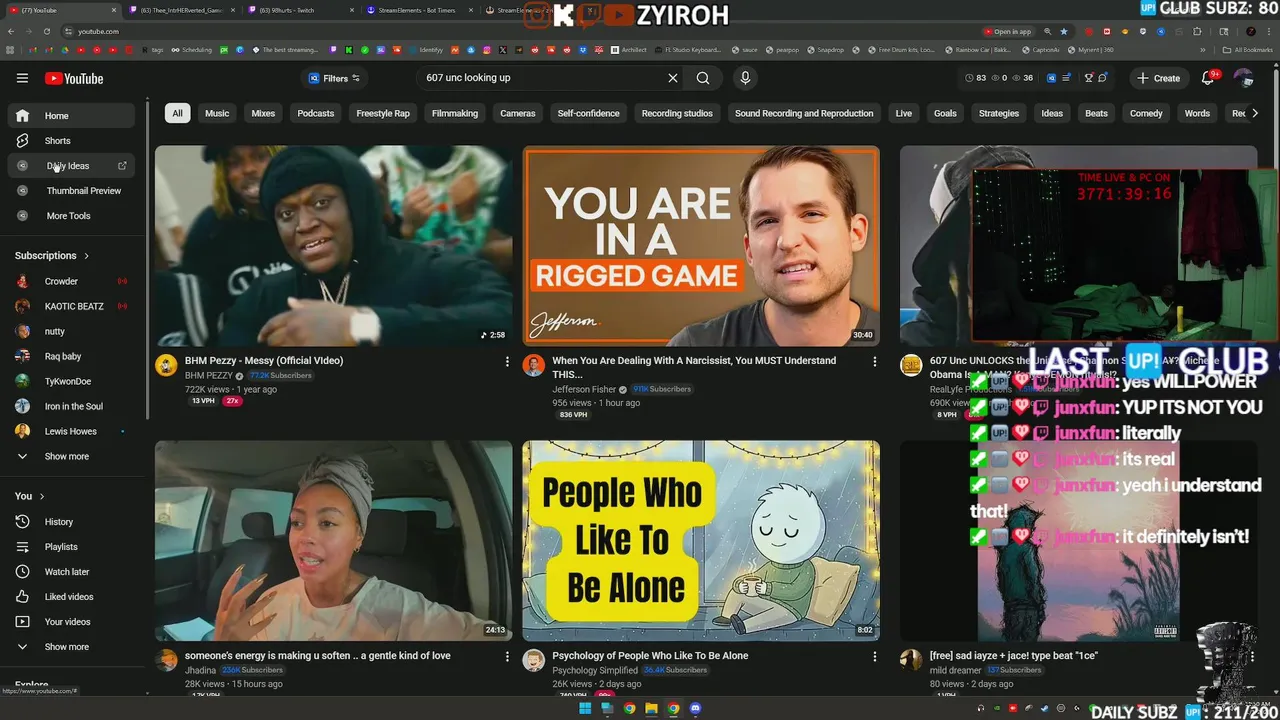
Task: Open options for someone's energy video
Action: (507, 657)
